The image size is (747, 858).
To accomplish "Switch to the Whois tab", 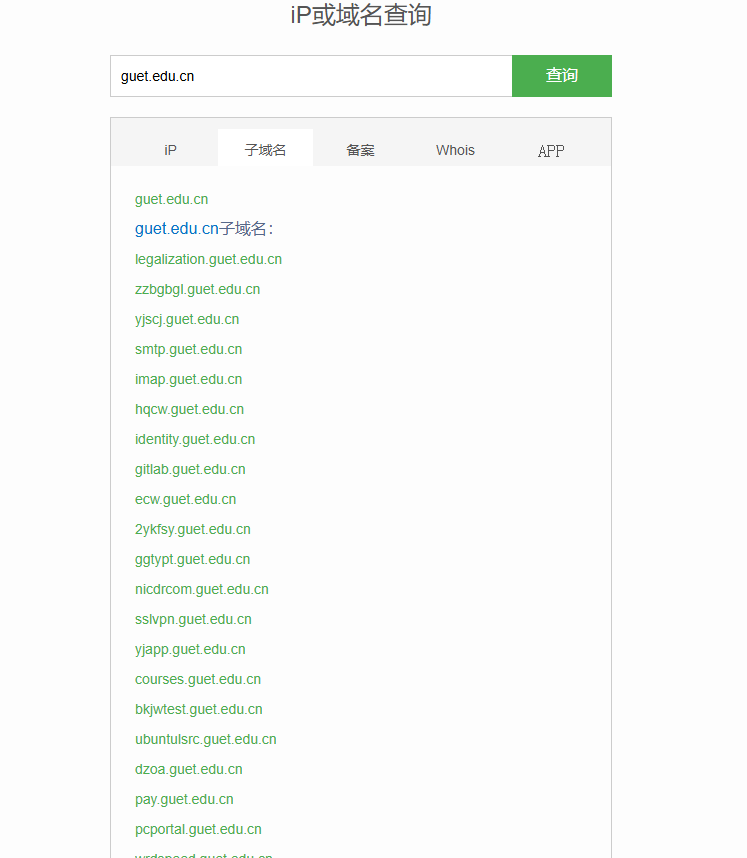I will [x=455, y=149].
